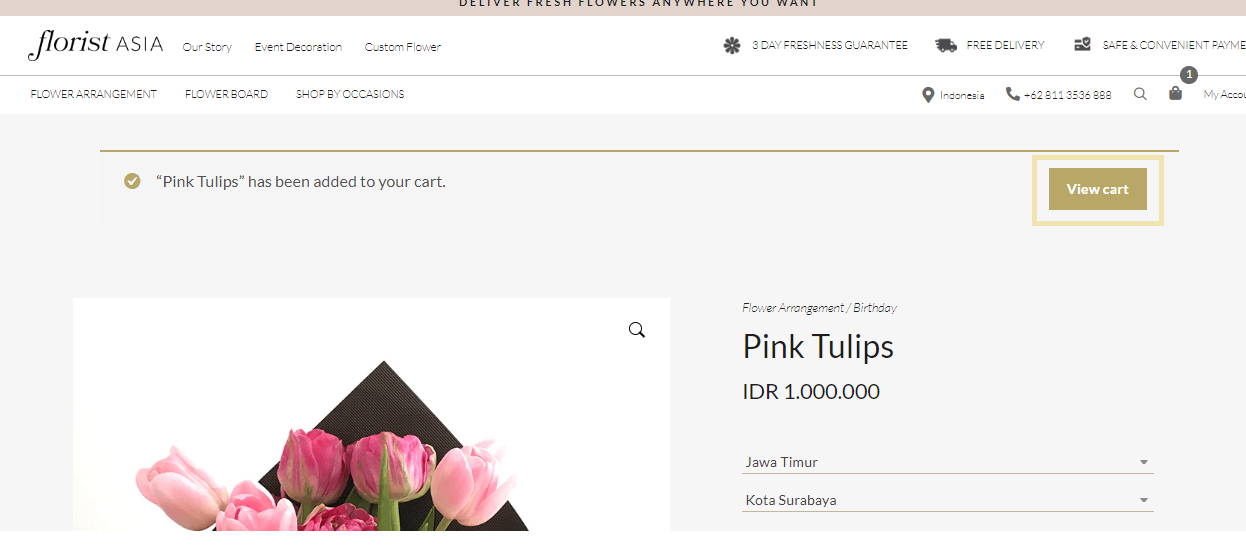Open the Event Decoration link

pos(298,47)
